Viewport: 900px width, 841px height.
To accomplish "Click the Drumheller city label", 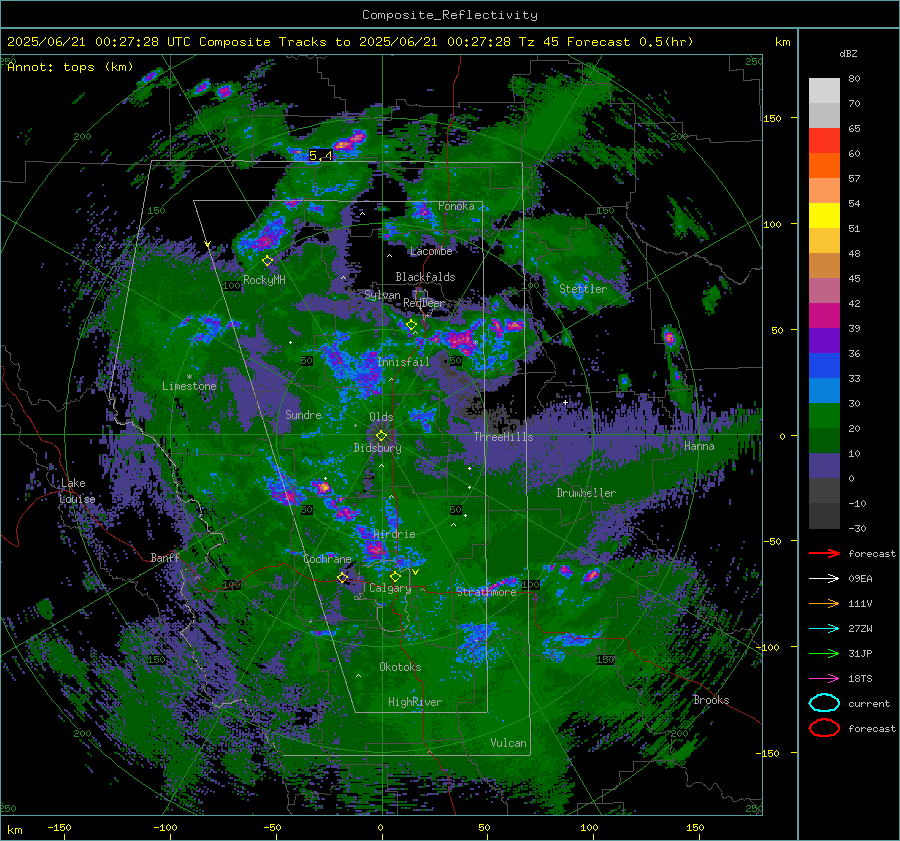I will click(586, 493).
